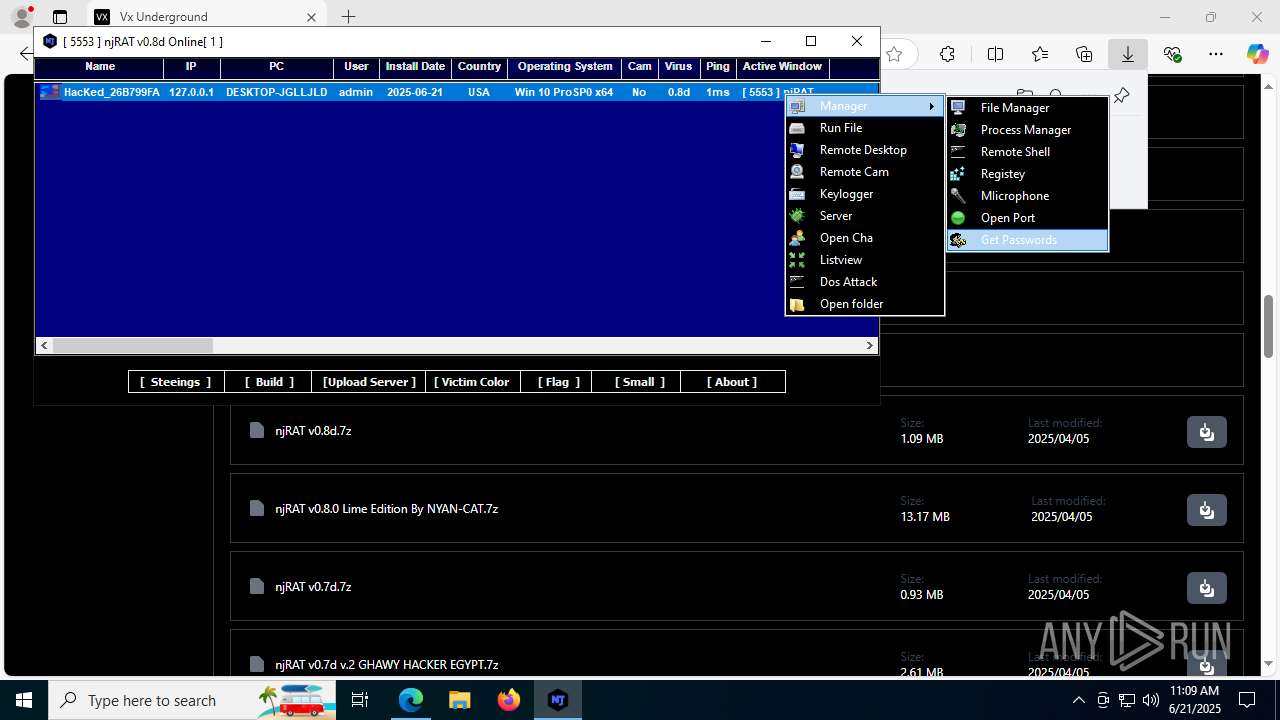
Task: Click the green Open Port circle icon
Action: coord(958,218)
